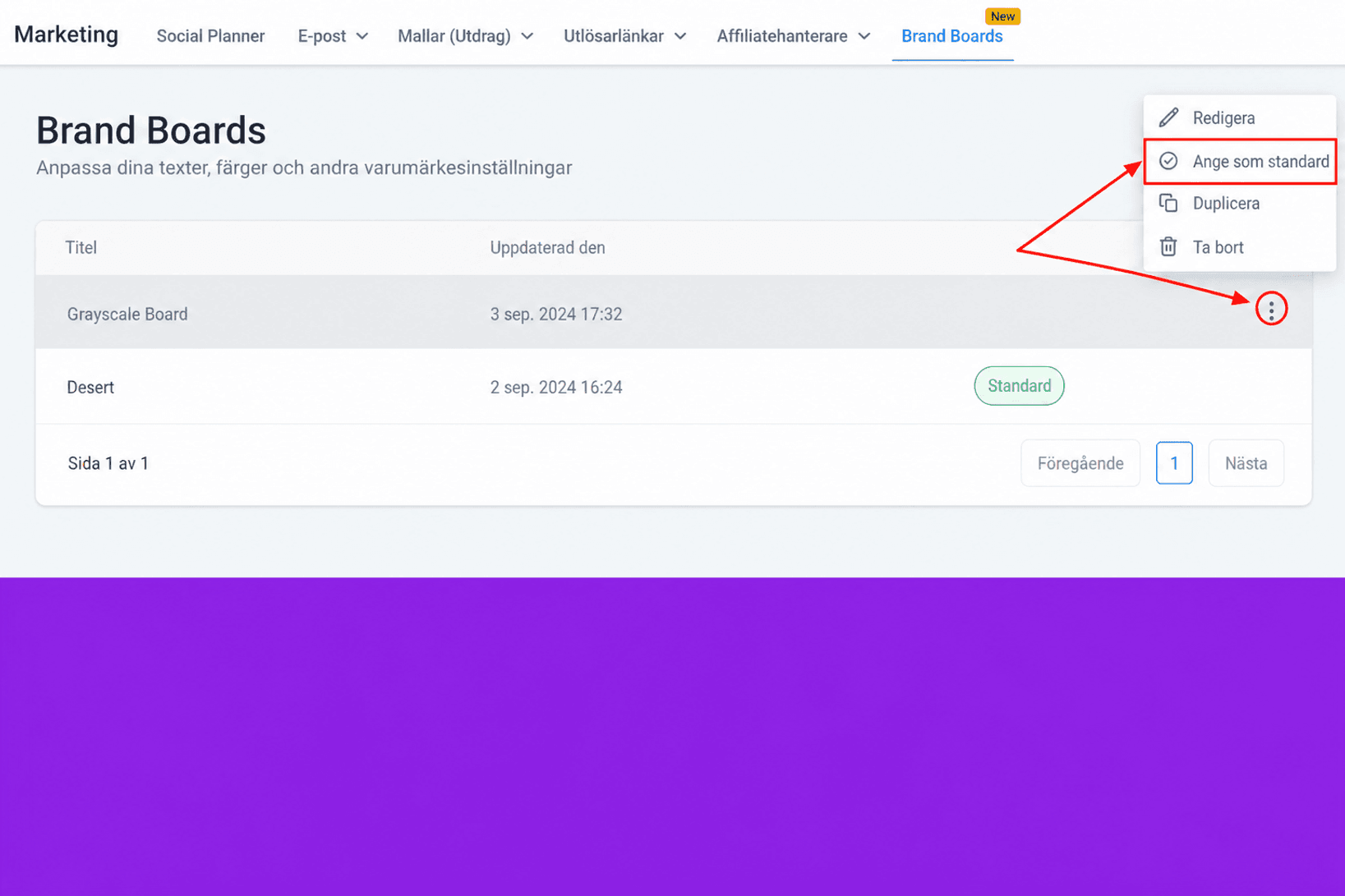The width and height of the screenshot is (1345, 896).
Task: Click the trash icon beside Ta bort
Action: (x=1168, y=246)
